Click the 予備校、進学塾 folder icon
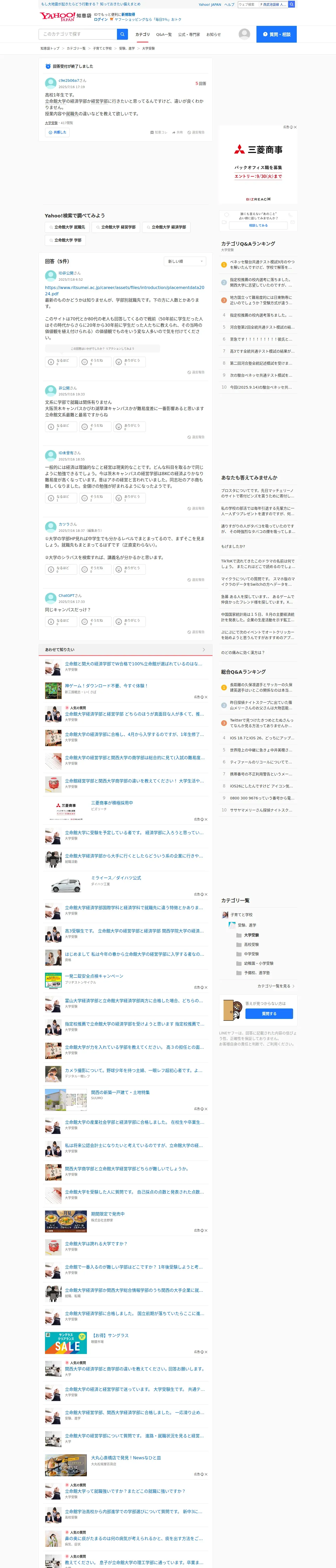Viewport: 336px width, 1568px height. [239, 973]
